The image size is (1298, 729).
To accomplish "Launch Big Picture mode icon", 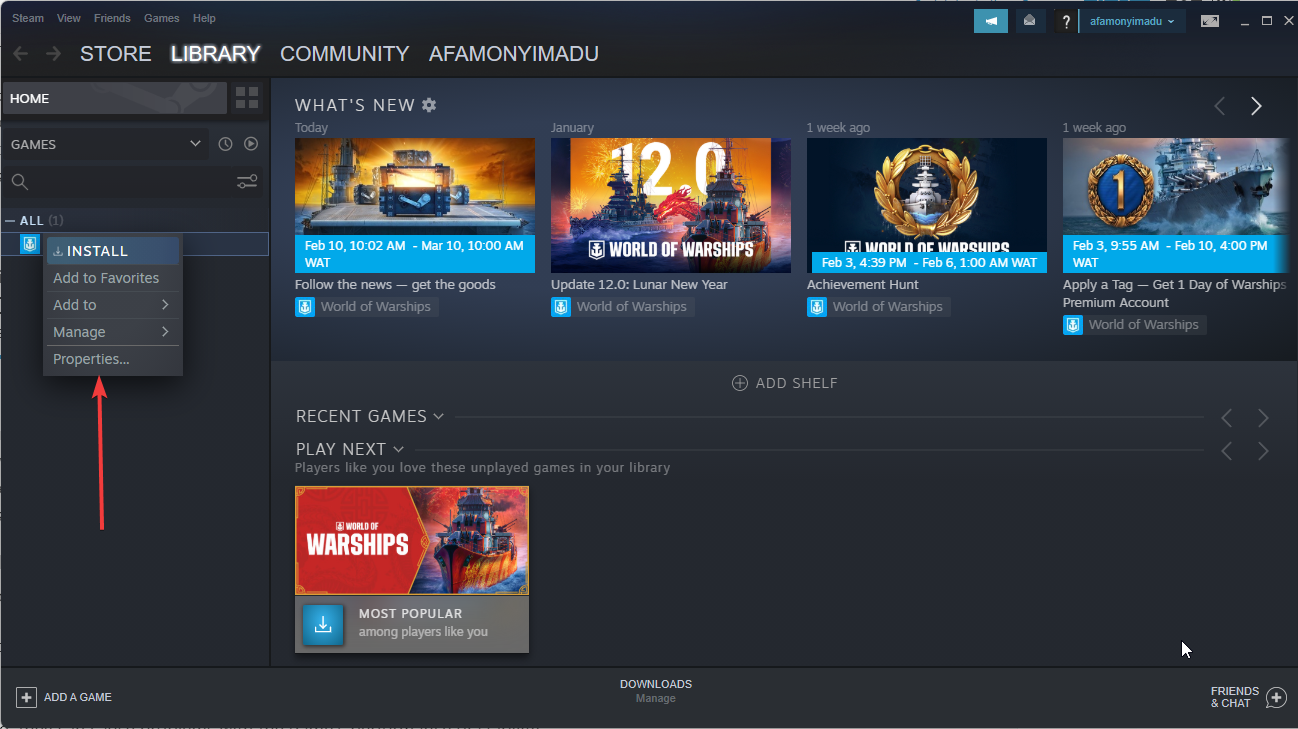I will coord(1210,21).
